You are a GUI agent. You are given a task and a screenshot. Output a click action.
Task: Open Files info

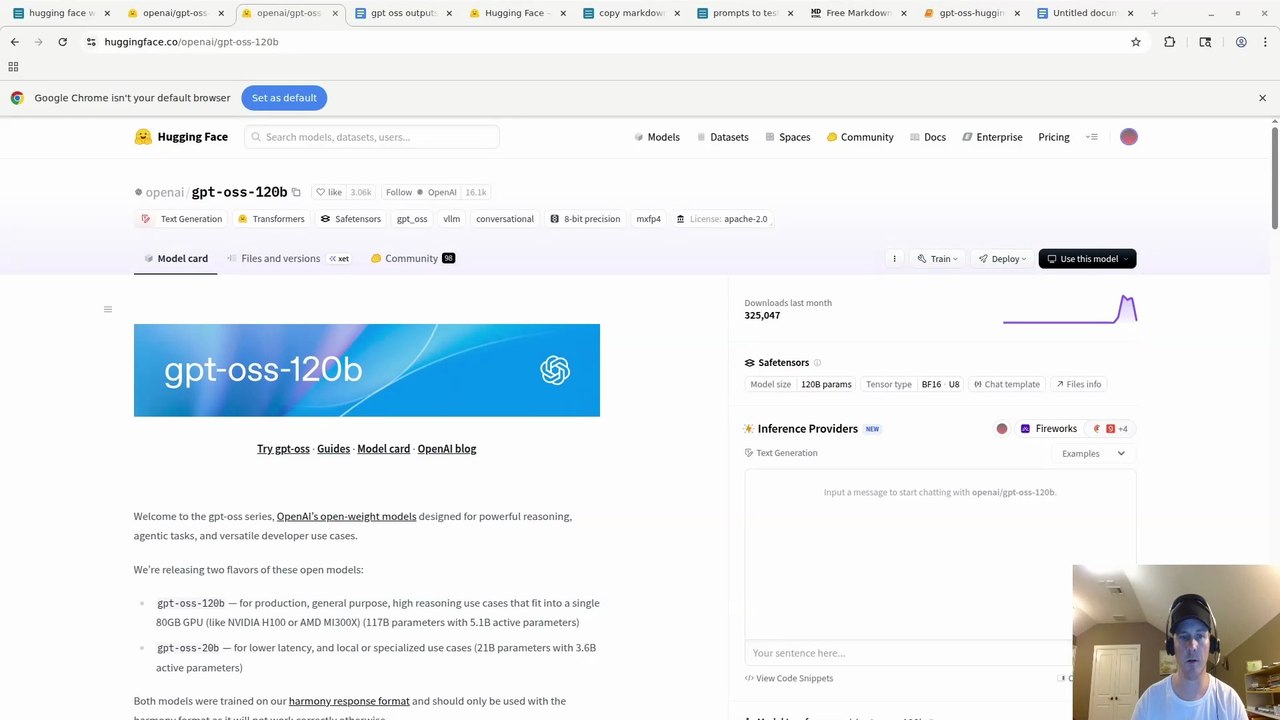tap(1078, 384)
